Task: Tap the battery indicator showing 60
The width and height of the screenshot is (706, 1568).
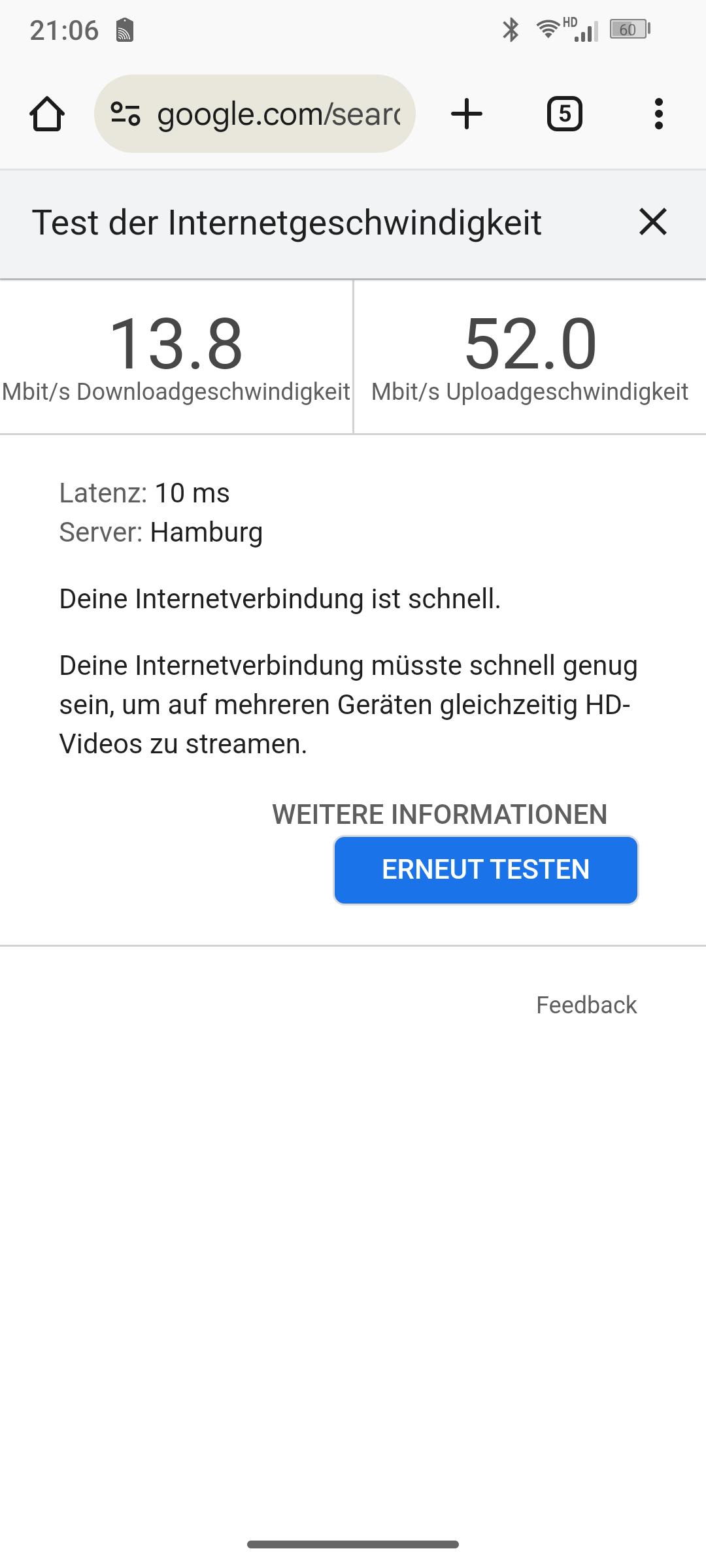Action: [x=630, y=29]
